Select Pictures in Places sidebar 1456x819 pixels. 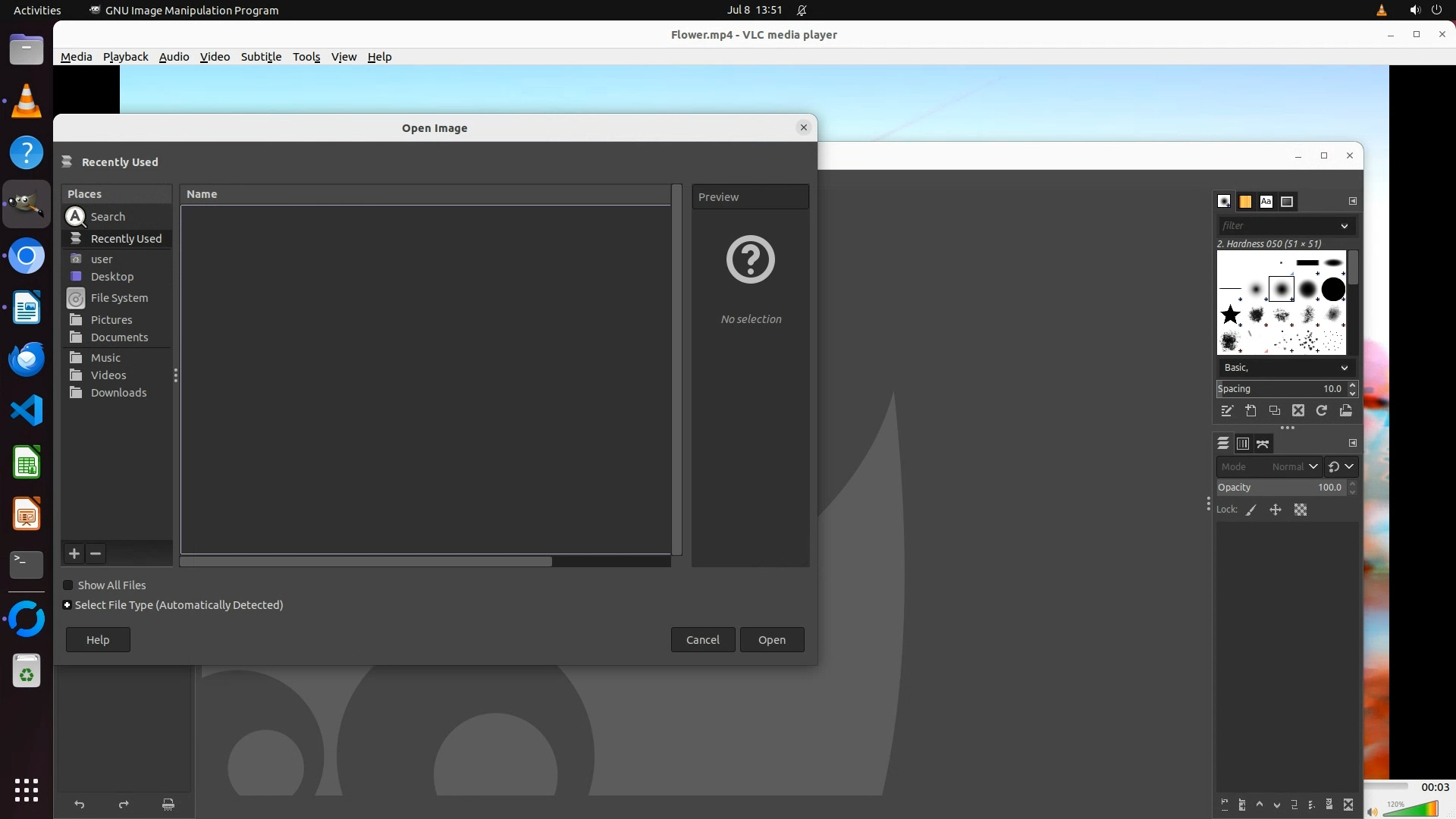[111, 320]
